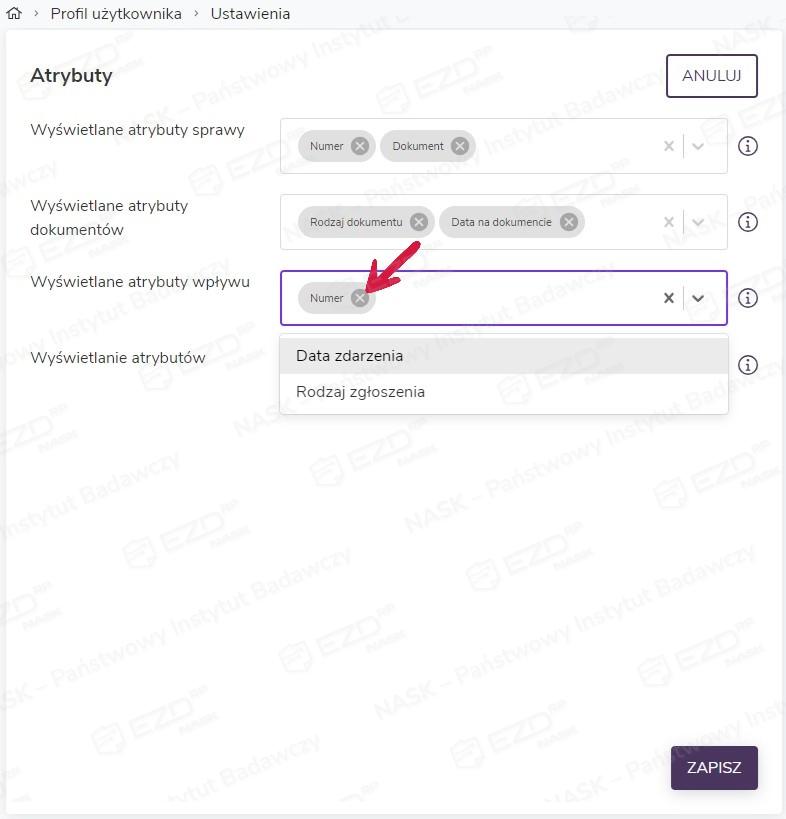Remove the Dokument attribute tag
Screen dimensions: 786x819
point(459,146)
